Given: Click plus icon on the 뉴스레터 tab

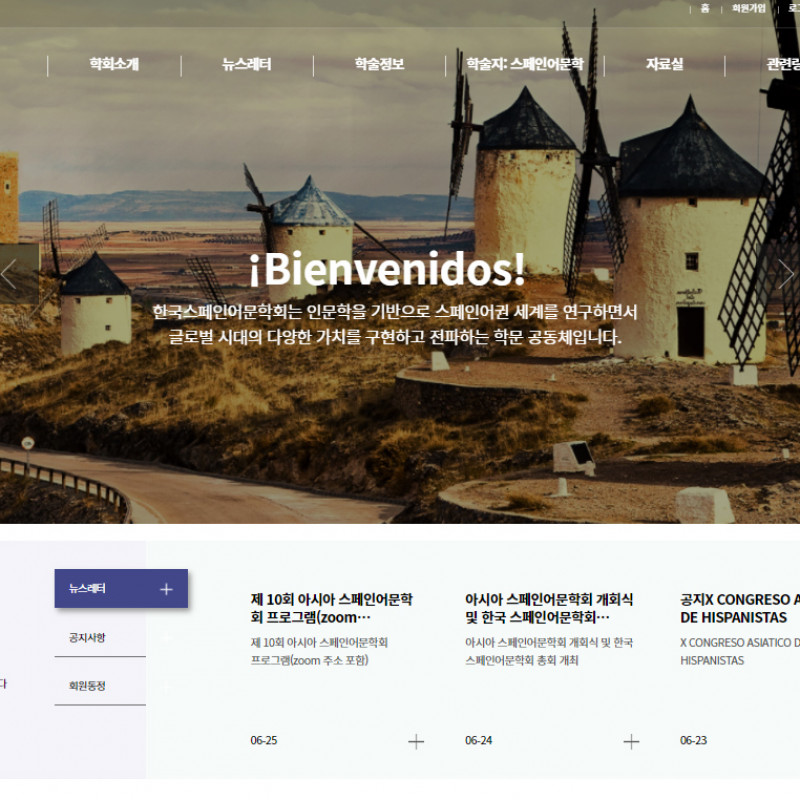Looking at the screenshot, I should point(166,589).
